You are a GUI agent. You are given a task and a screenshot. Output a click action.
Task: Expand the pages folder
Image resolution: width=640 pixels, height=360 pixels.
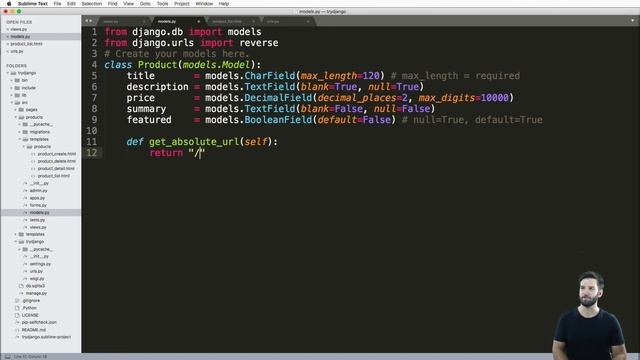coord(16,110)
